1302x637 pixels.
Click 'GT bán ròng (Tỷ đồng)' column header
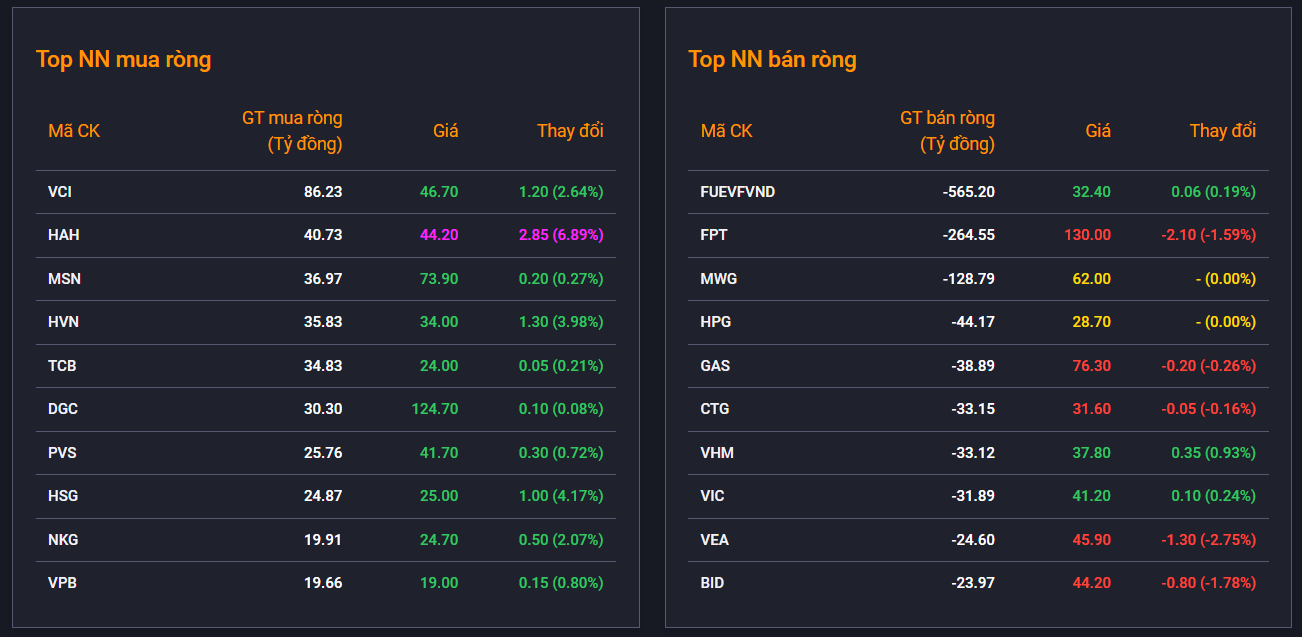[x=947, y=131]
